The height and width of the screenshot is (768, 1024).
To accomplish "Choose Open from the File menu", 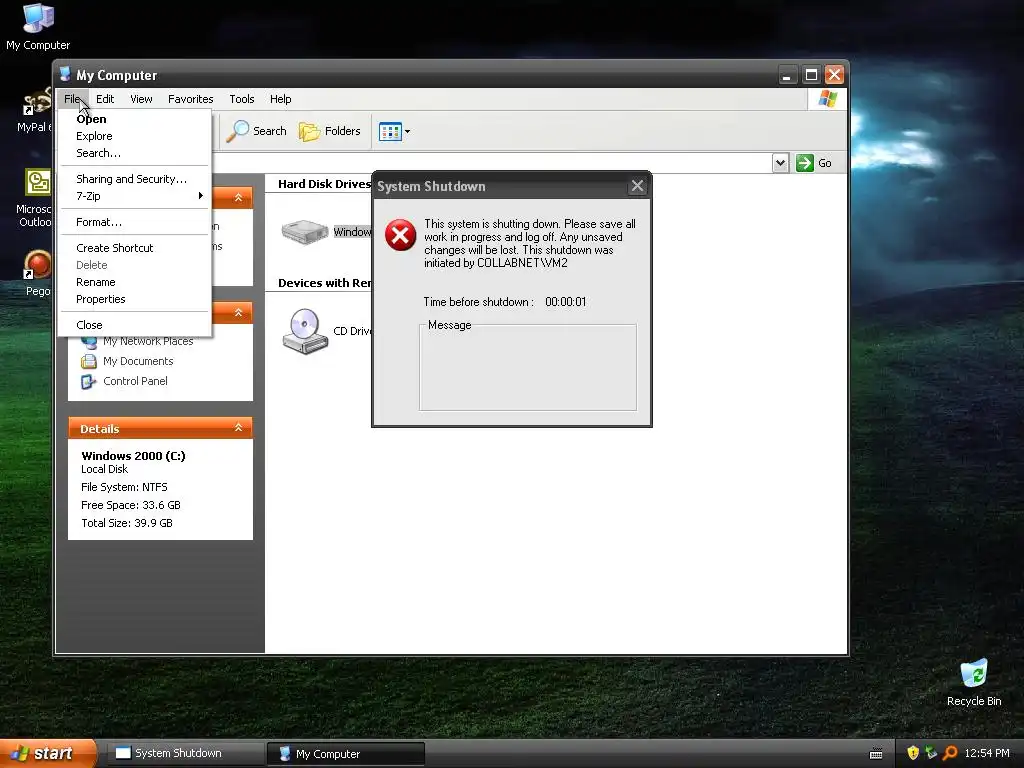I will [135, 119].
